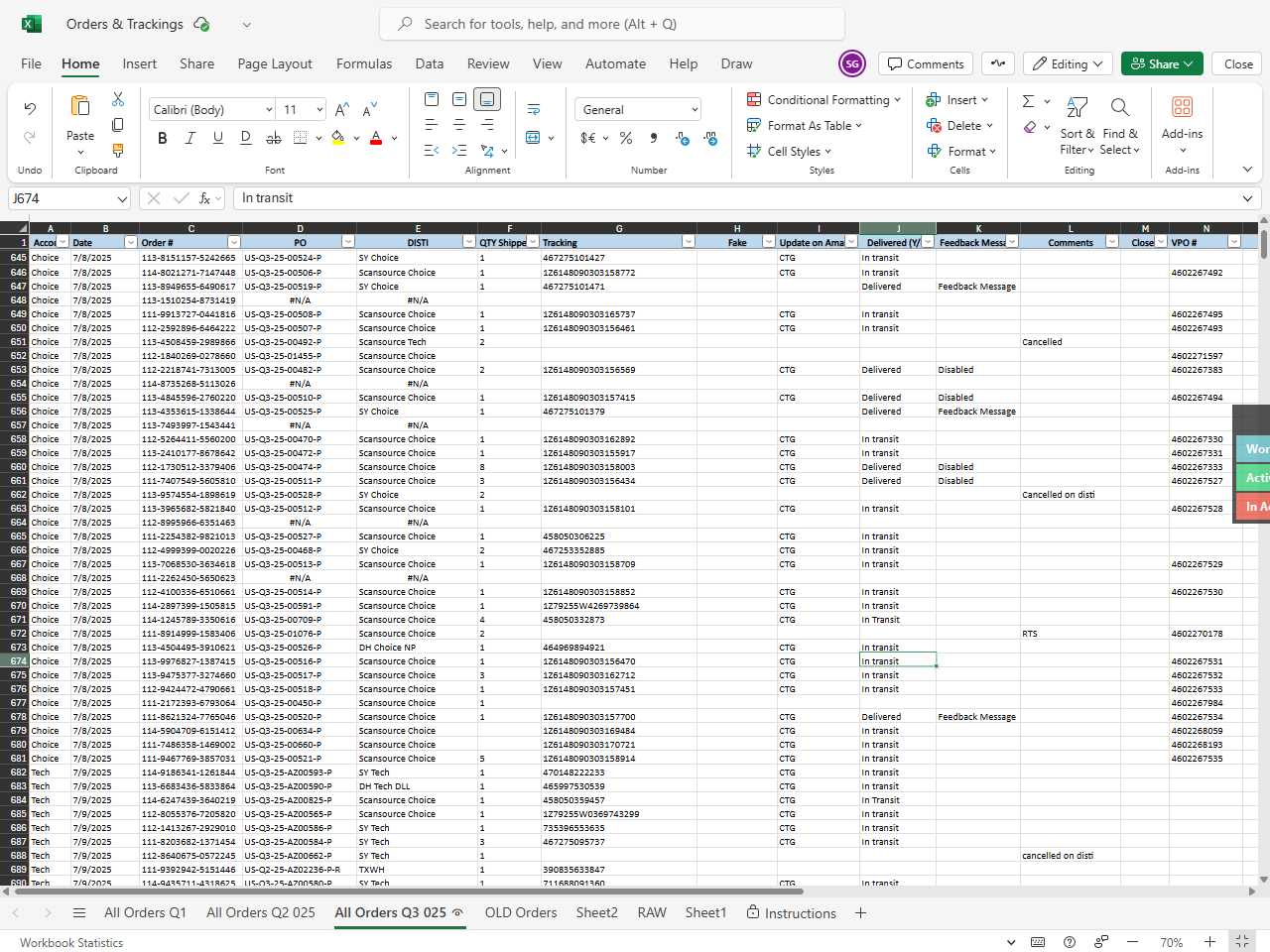Image resolution: width=1270 pixels, height=952 pixels.
Task: Apply the red Font Color
Action: [x=376, y=138]
